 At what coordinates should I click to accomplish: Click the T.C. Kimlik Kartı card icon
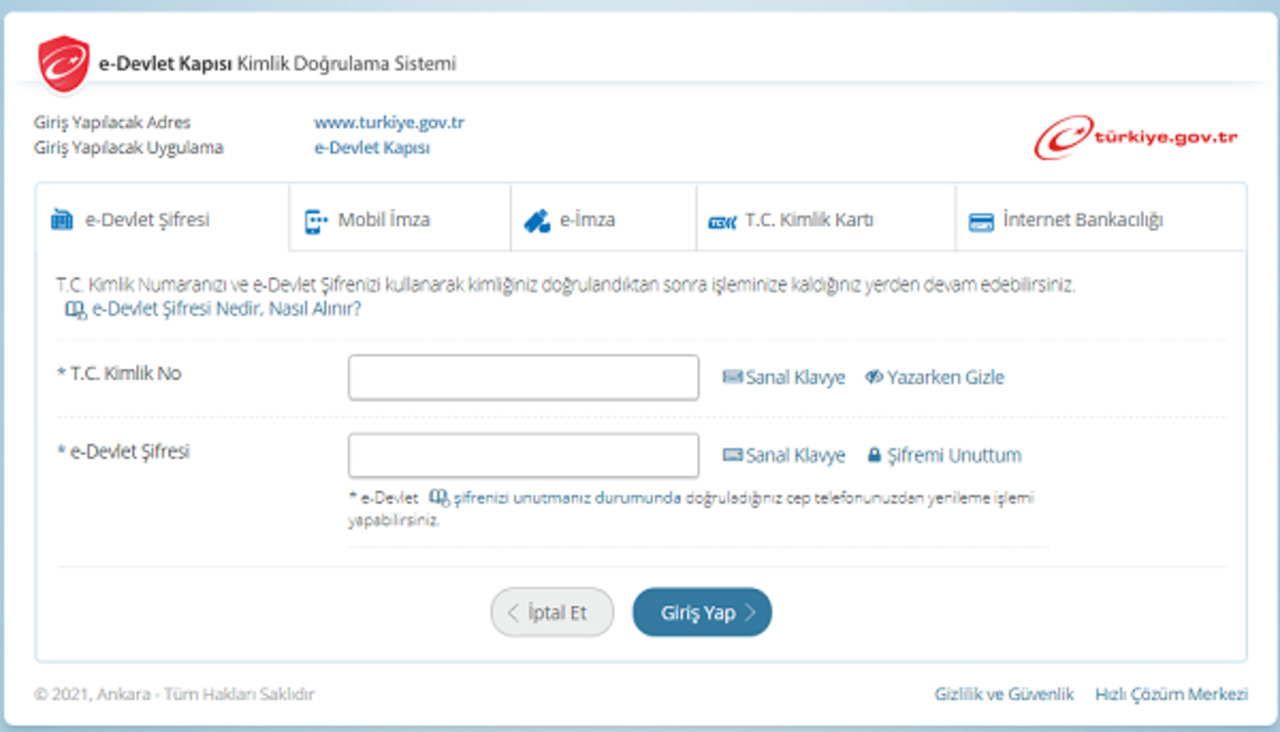[722, 222]
